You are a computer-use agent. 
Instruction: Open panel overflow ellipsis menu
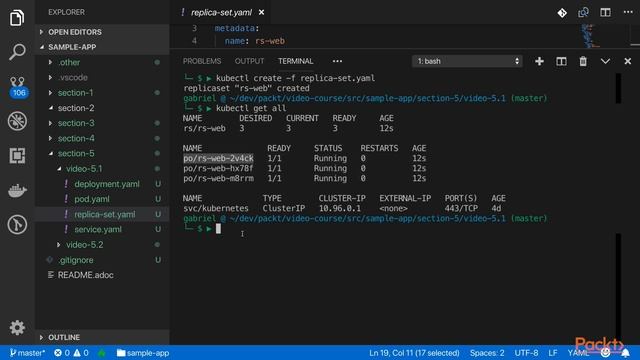click(x=337, y=61)
